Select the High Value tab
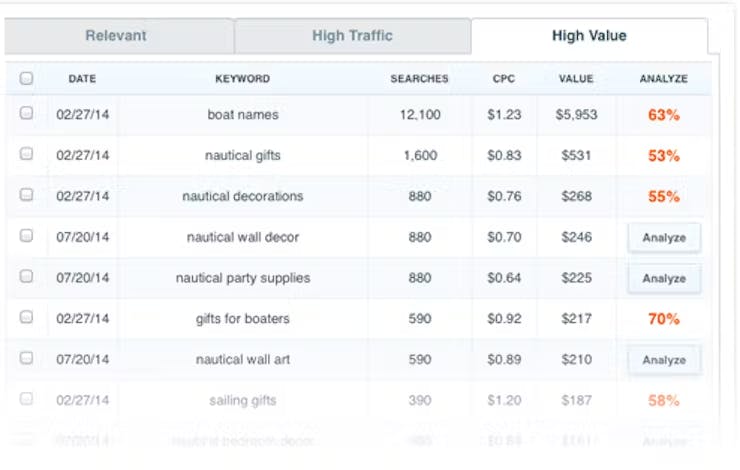 (x=589, y=36)
